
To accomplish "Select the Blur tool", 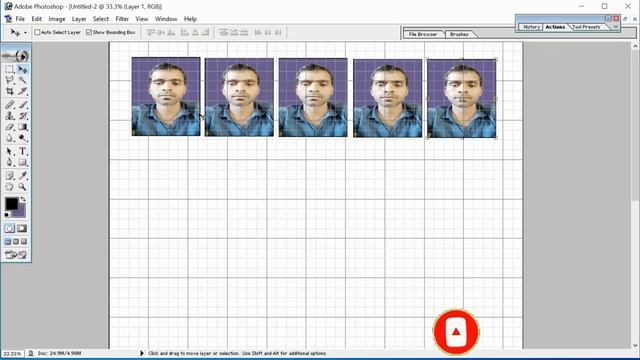I will tap(10, 138).
